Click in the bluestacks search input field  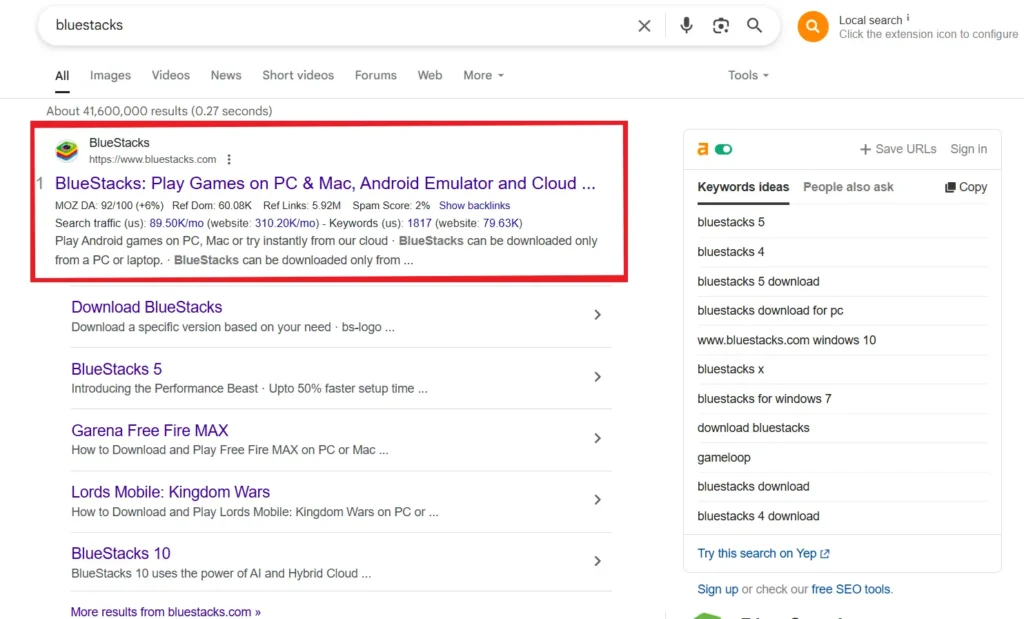[x=340, y=25]
